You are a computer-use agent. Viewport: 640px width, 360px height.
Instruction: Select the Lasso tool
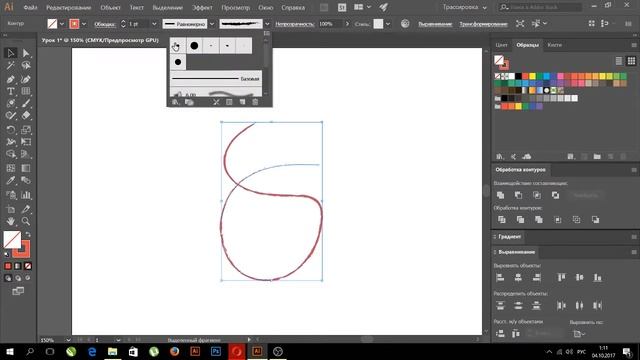coord(26,65)
